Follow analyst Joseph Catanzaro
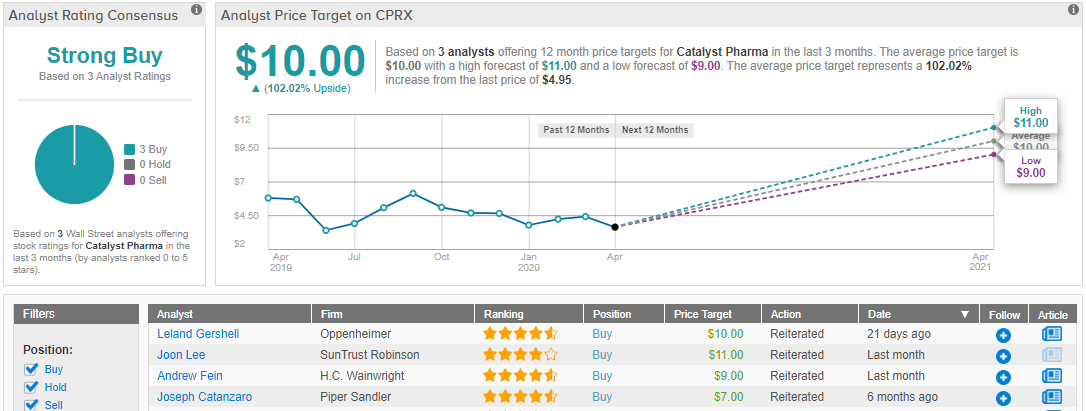Viewport: 1086px width, 411px height. click(x=1003, y=397)
